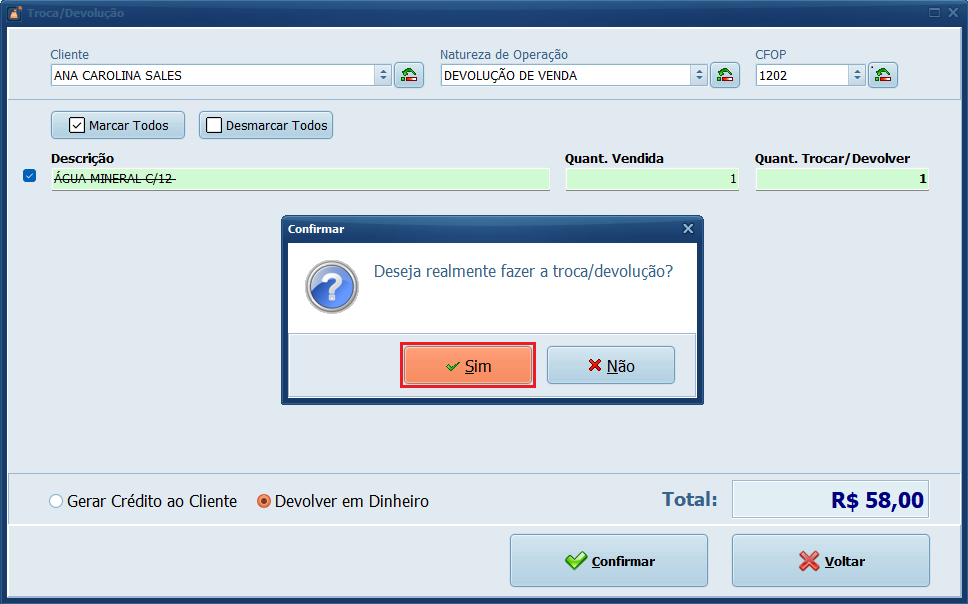Close the Troca/Devolução window
Image resolution: width=968 pixels, height=604 pixels.
pyautogui.click(x=953, y=13)
